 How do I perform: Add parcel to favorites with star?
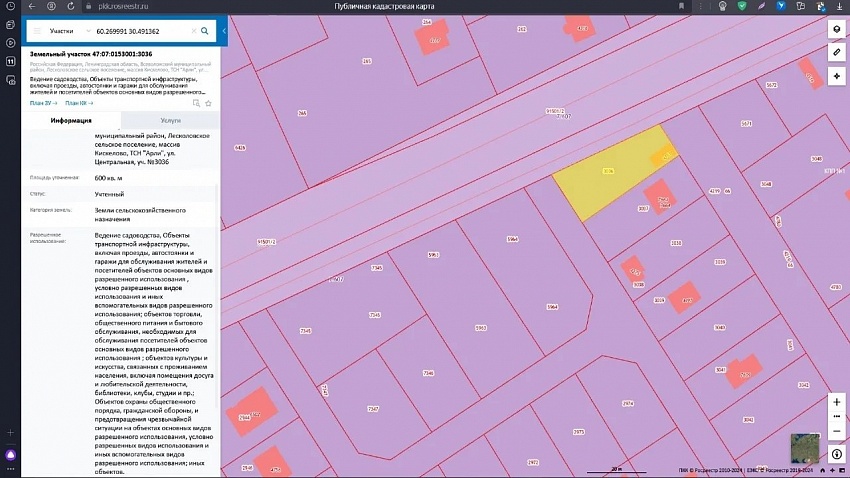coord(208,103)
